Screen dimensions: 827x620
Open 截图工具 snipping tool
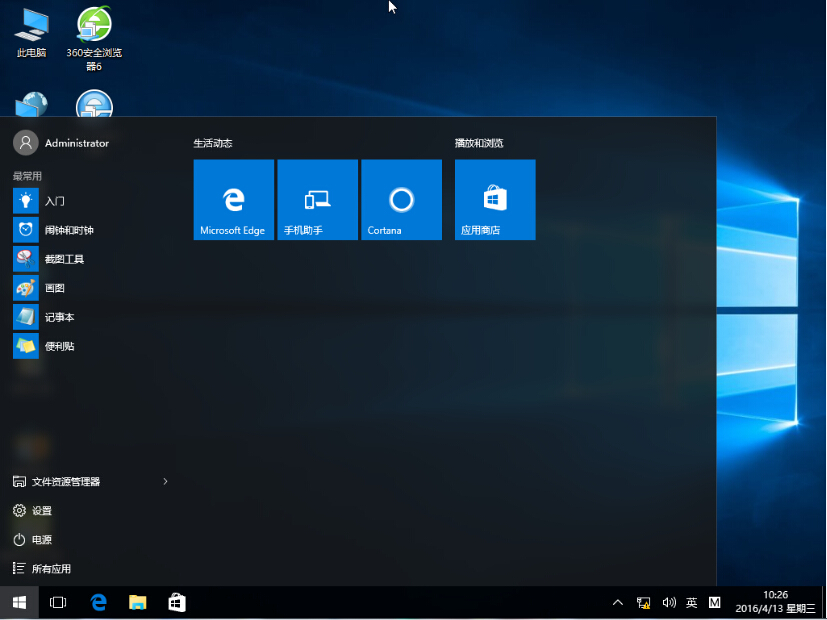click(90, 259)
